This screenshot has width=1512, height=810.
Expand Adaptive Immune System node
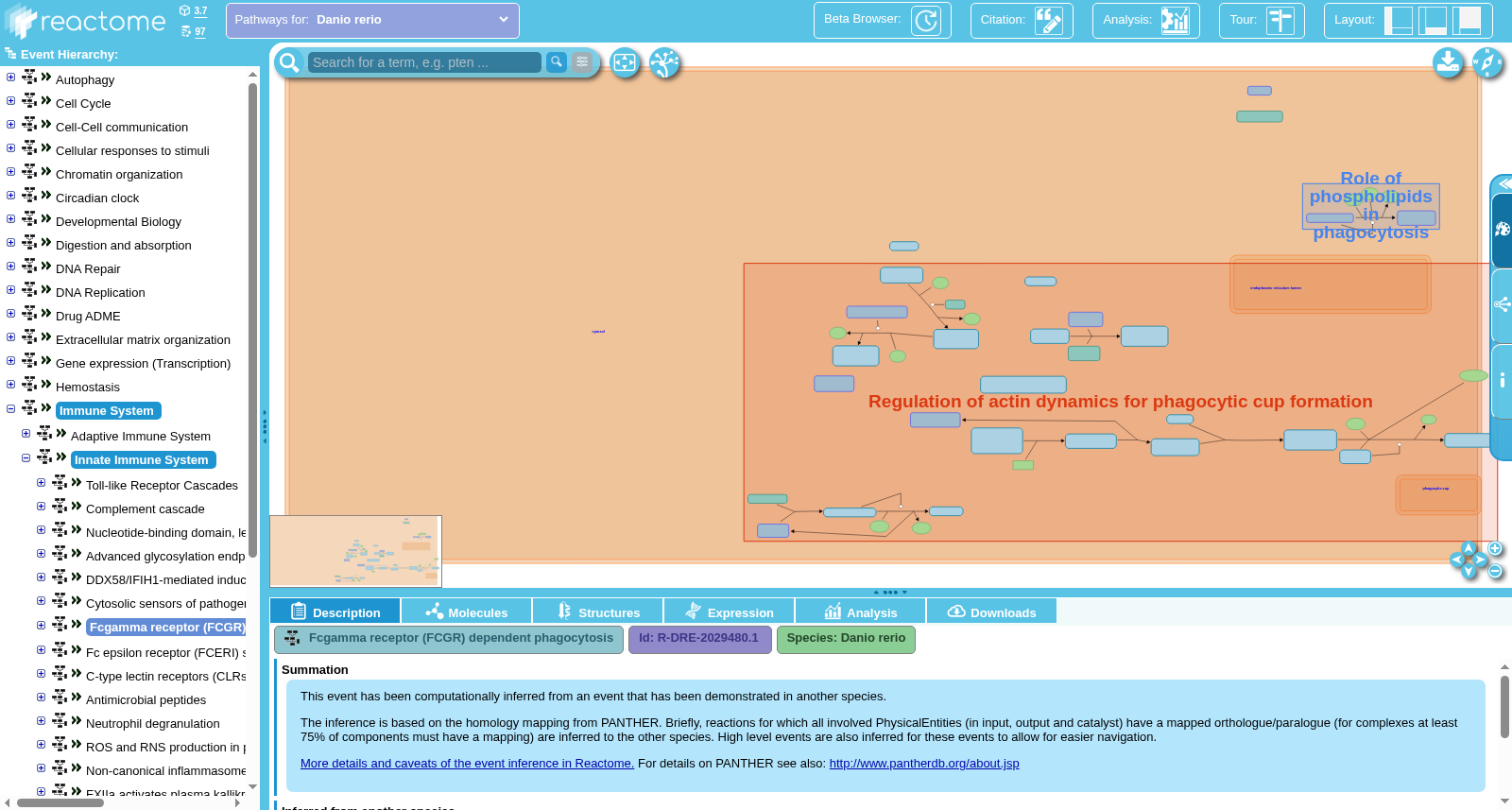[x=26, y=434]
